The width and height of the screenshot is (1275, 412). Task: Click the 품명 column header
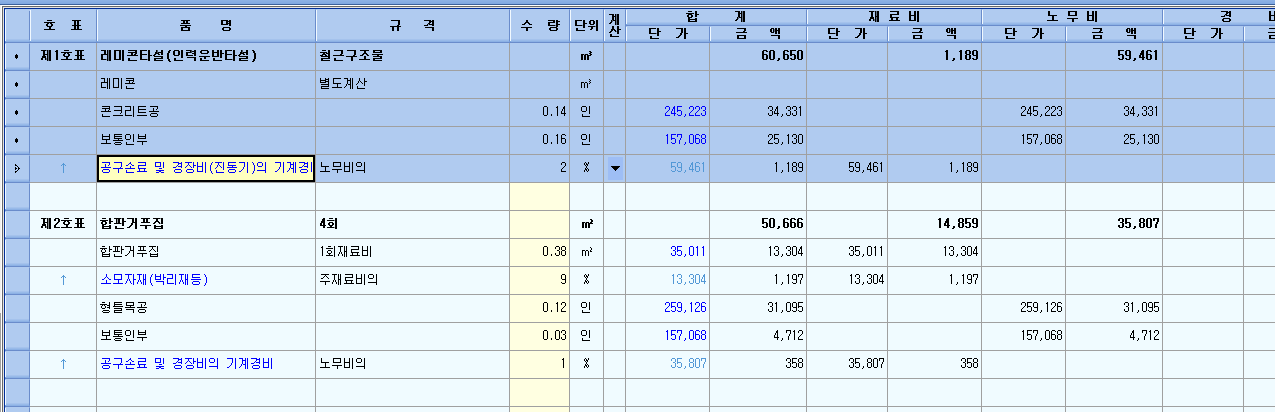[x=206, y=26]
